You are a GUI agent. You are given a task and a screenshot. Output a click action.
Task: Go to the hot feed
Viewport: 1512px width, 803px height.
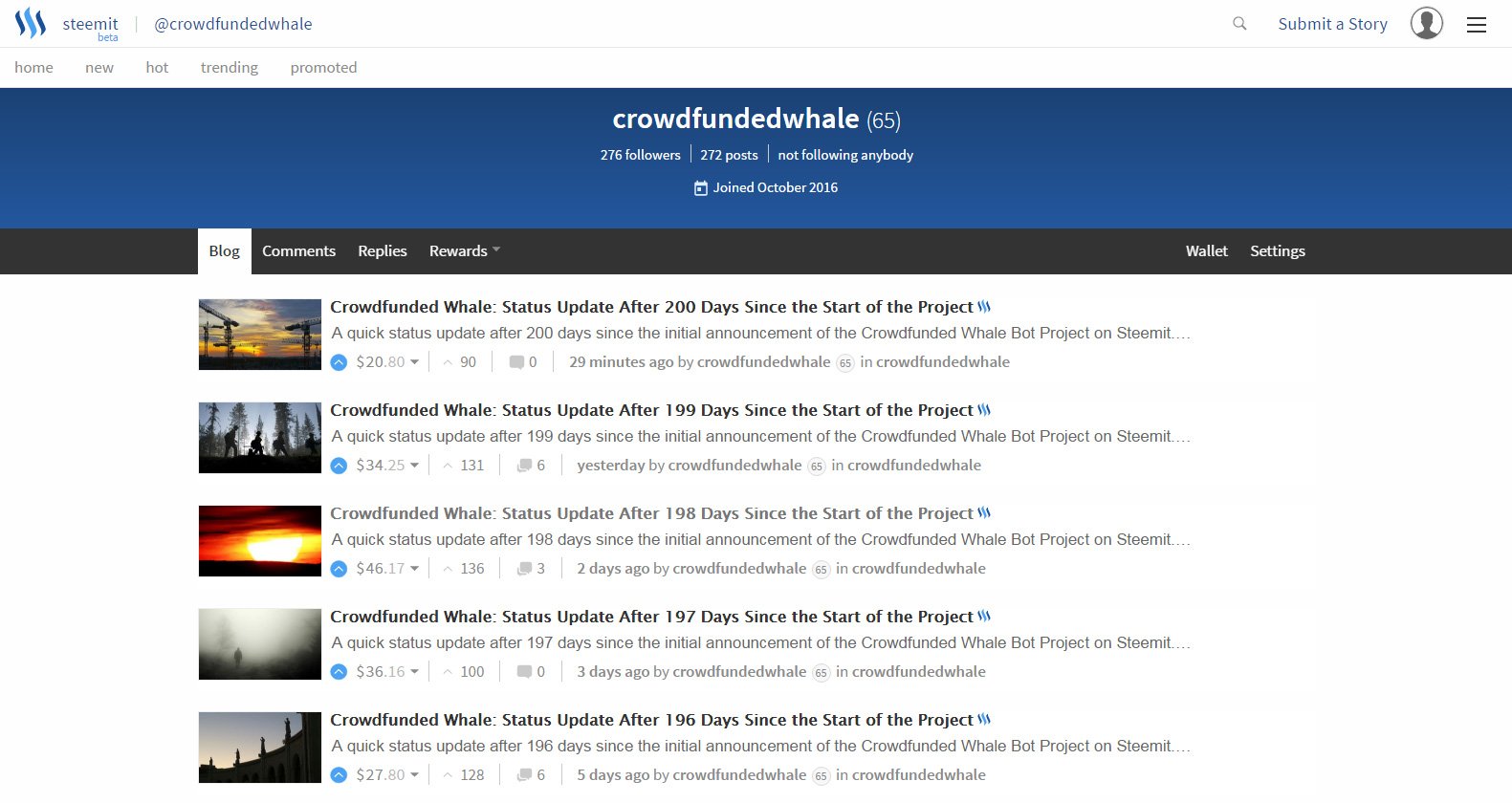(x=157, y=68)
